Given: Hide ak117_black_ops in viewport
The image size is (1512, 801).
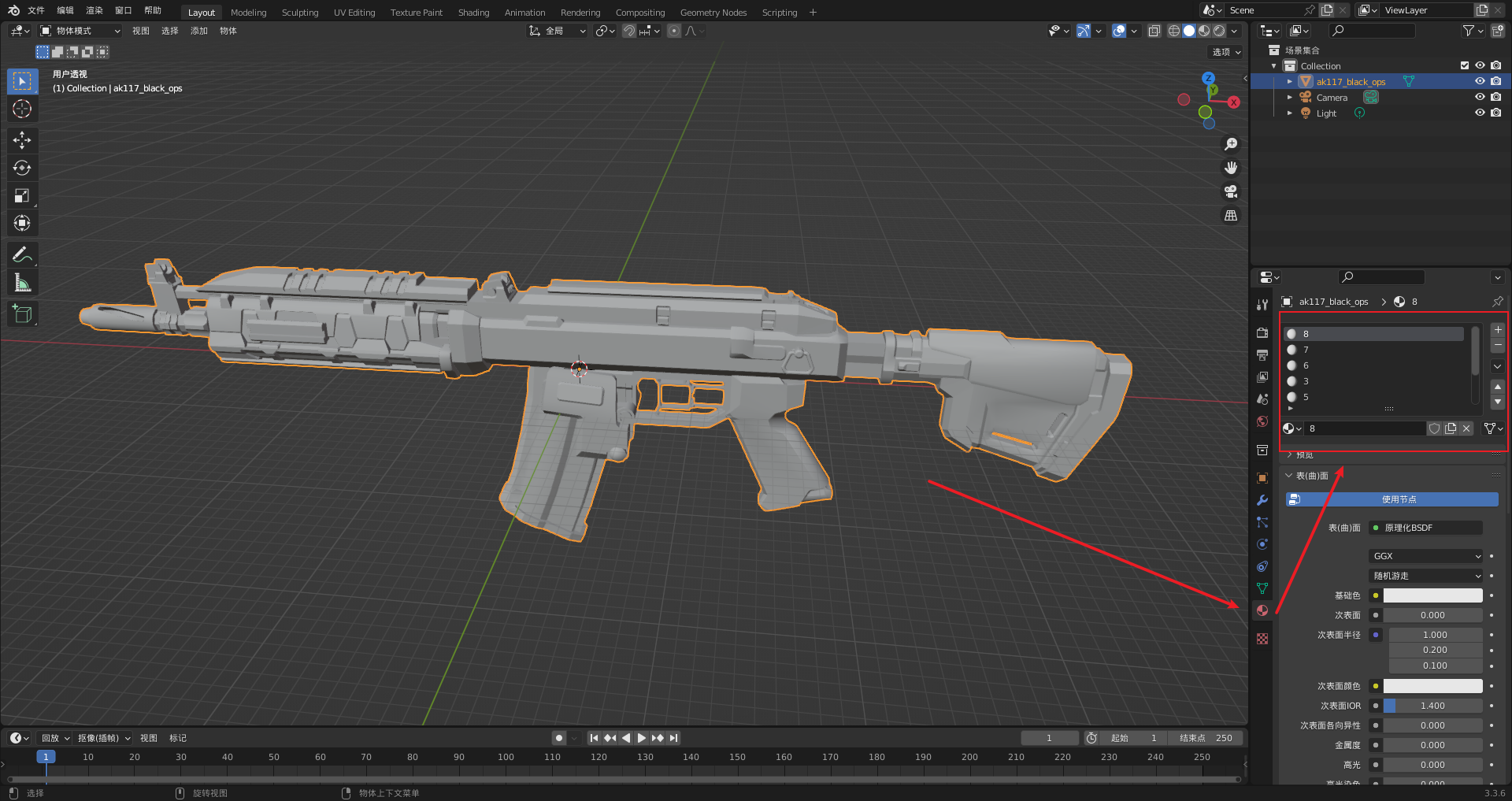Looking at the screenshot, I should pos(1480,81).
